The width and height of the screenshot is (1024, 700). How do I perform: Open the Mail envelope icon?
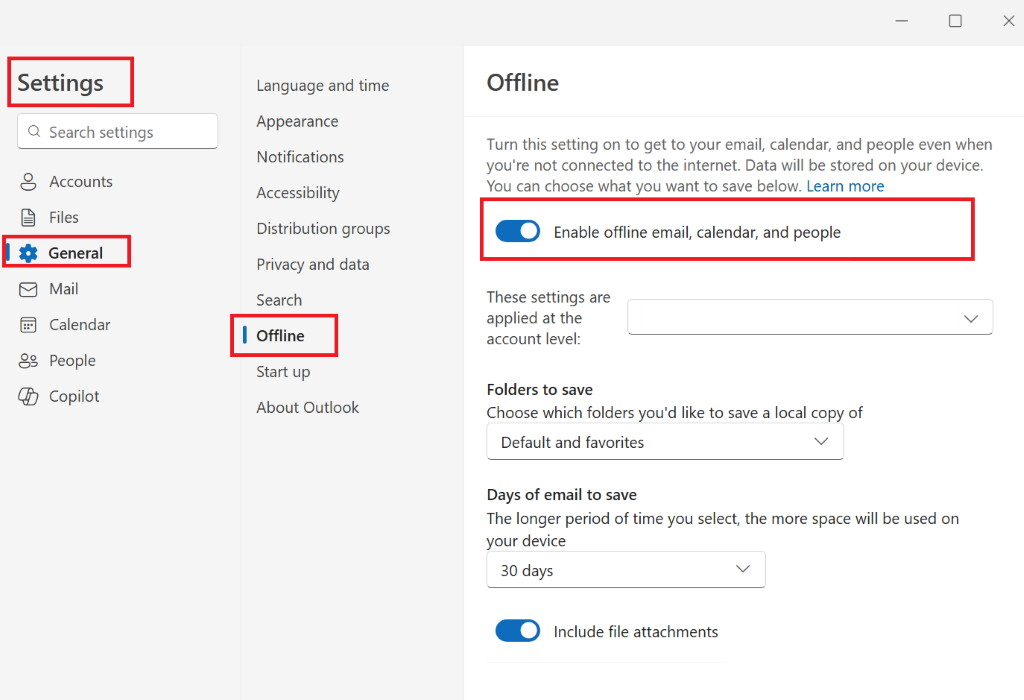pos(28,288)
